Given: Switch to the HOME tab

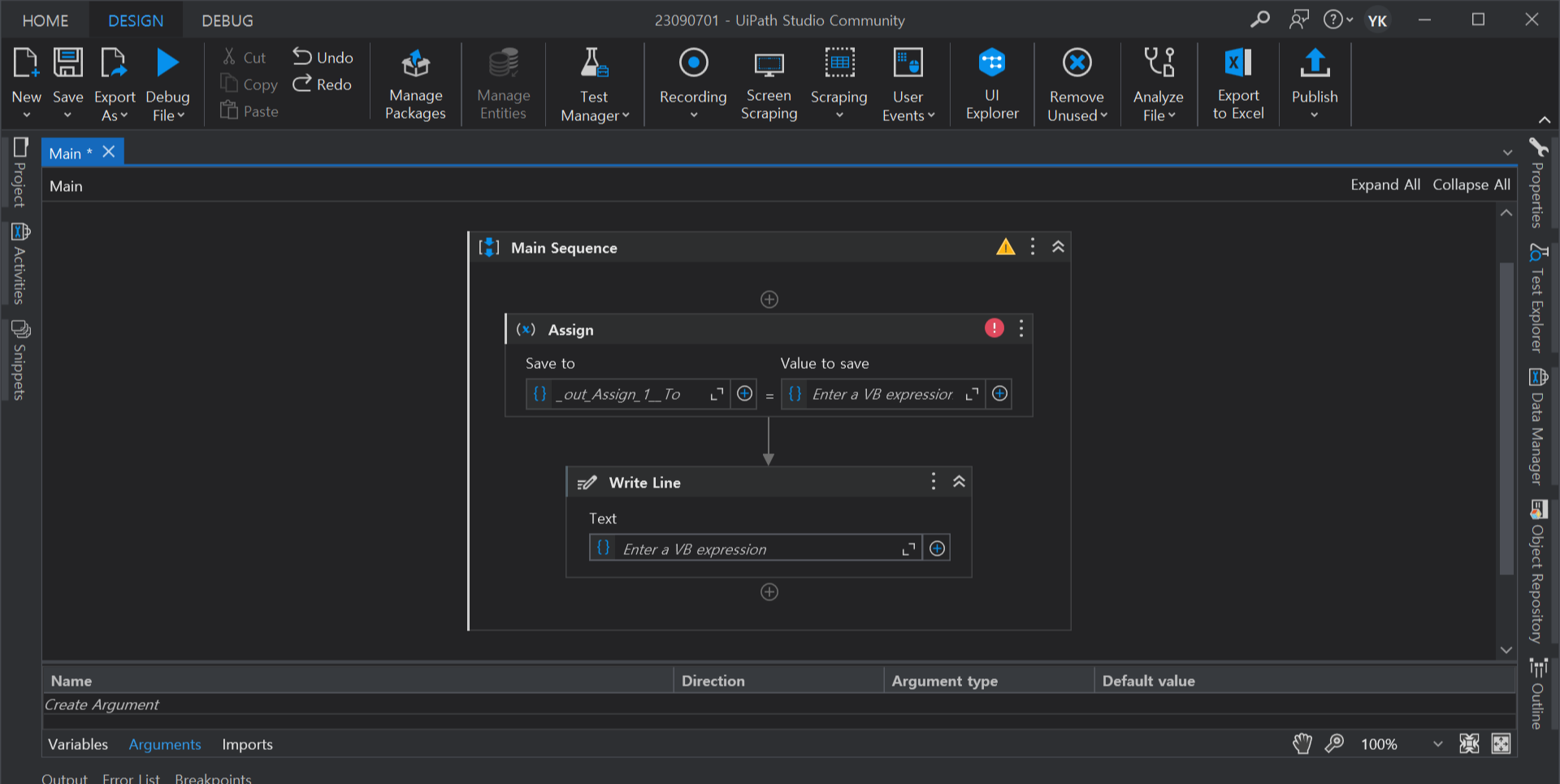Looking at the screenshot, I should 45,20.
